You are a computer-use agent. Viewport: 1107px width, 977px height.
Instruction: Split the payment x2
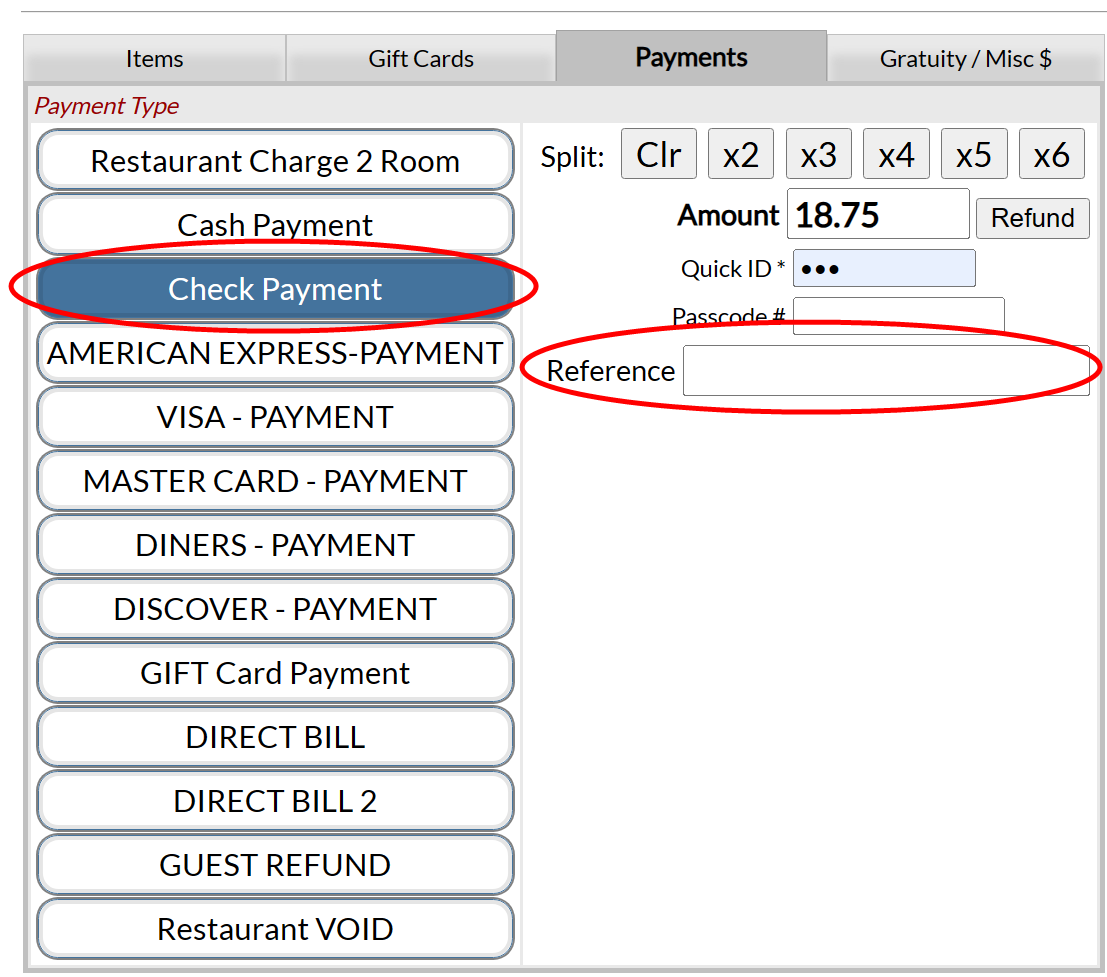741,154
